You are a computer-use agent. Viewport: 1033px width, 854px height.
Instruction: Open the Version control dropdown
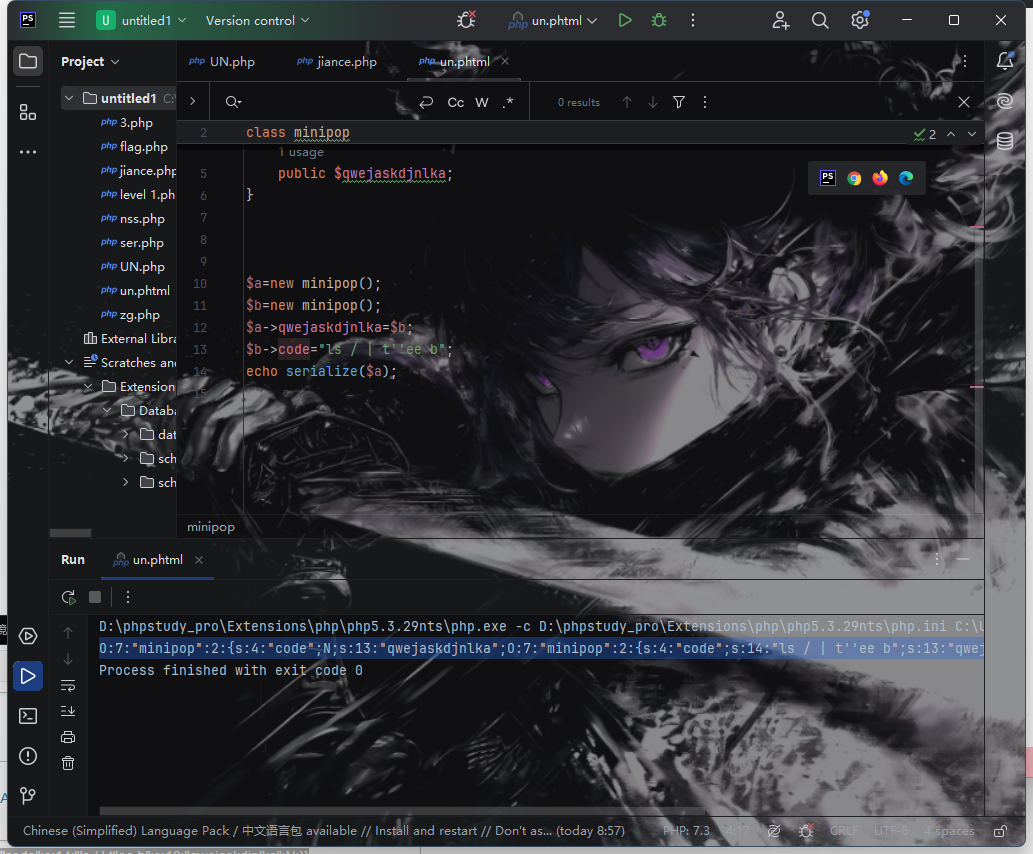click(x=257, y=20)
